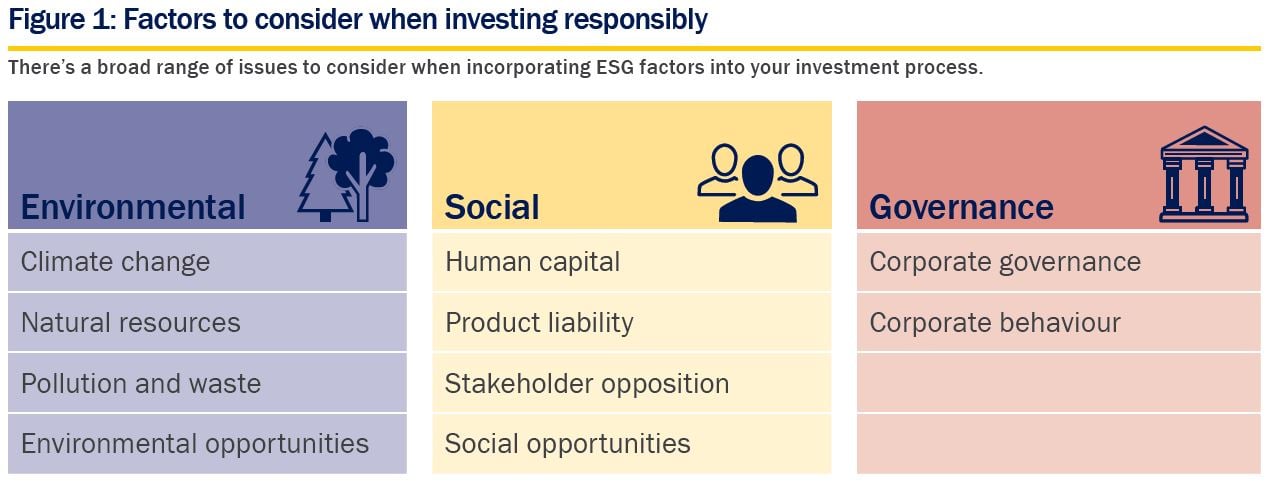This screenshot has height=481, width=1272.
Task: Click the Natural resources row
Action: [x=207, y=322]
